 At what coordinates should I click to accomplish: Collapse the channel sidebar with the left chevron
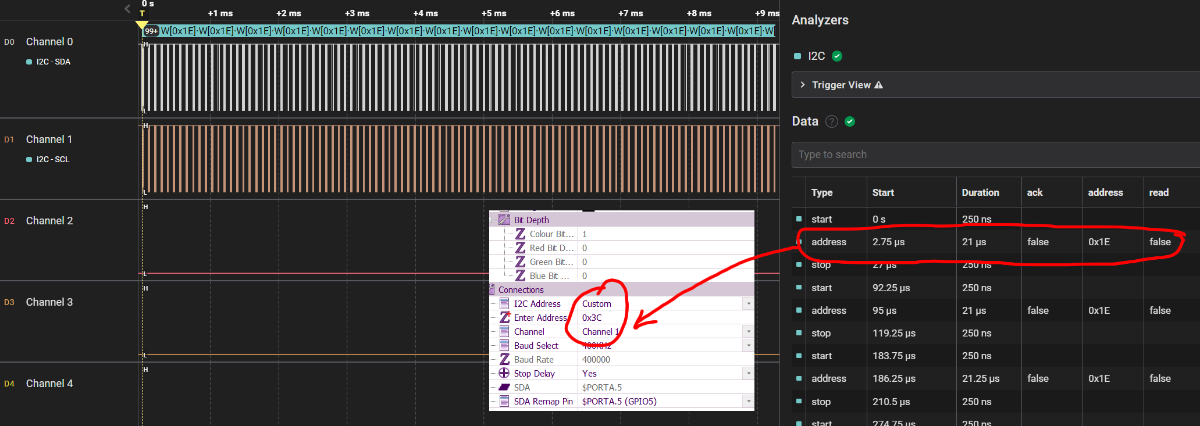point(127,9)
